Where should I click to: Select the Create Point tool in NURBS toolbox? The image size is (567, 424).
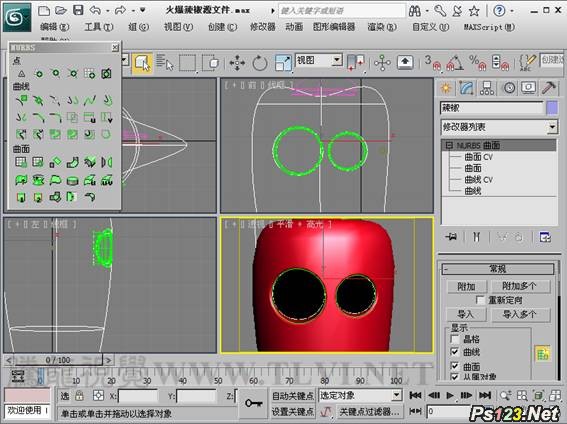[21, 74]
